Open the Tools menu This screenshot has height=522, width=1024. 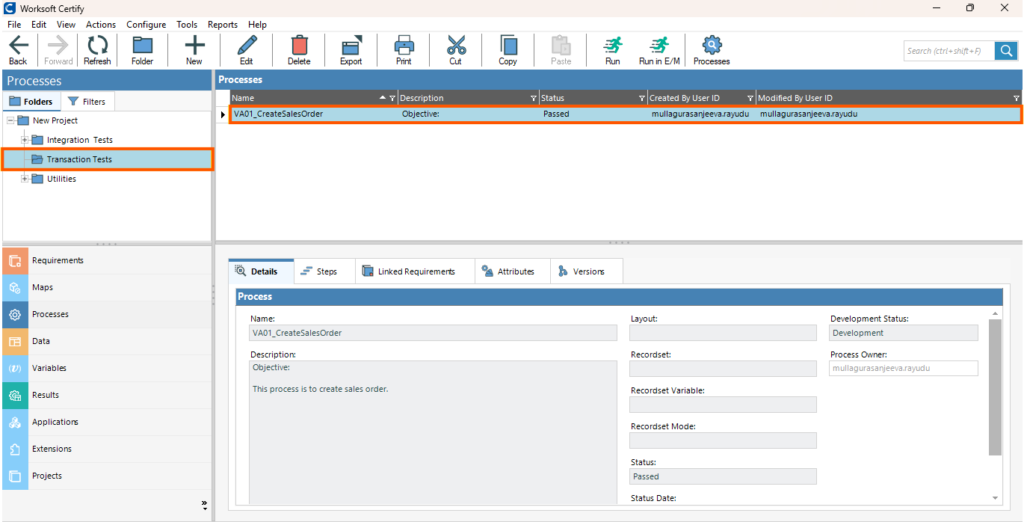(x=187, y=24)
